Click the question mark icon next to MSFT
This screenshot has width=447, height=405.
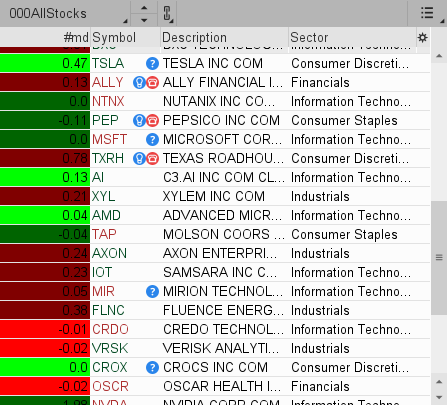pos(152,139)
